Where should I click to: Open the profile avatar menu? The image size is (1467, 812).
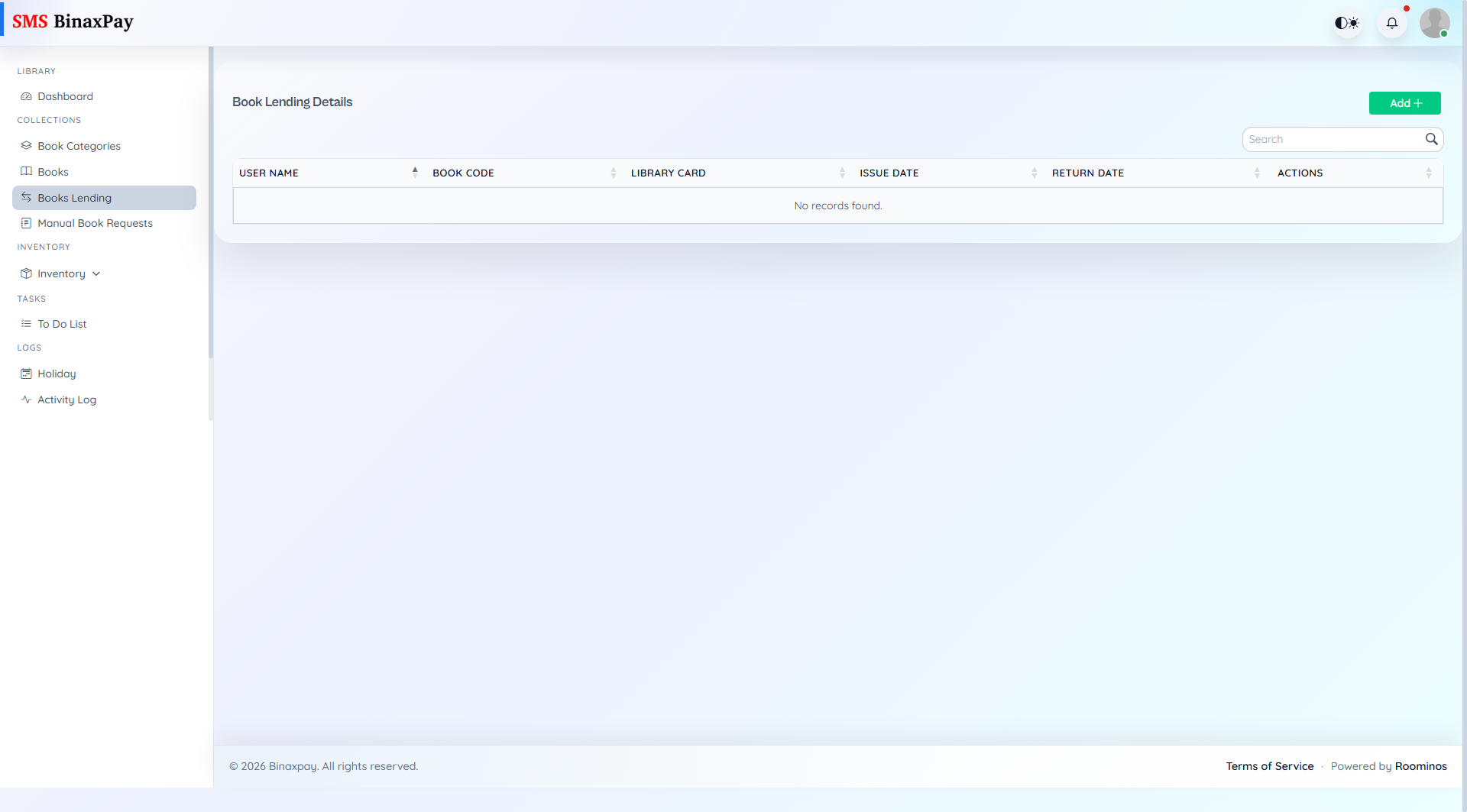pyautogui.click(x=1435, y=23)
